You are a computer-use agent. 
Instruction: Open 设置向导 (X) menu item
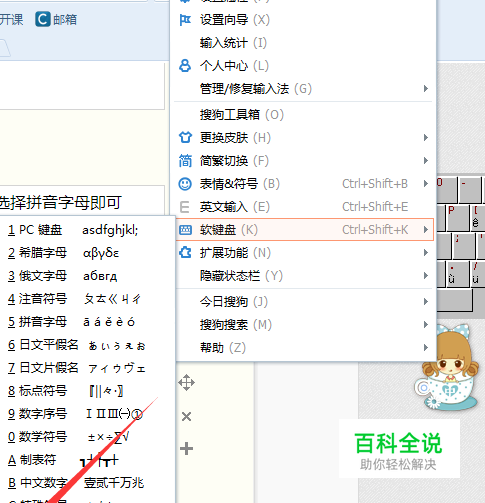(x=303, y=20)
